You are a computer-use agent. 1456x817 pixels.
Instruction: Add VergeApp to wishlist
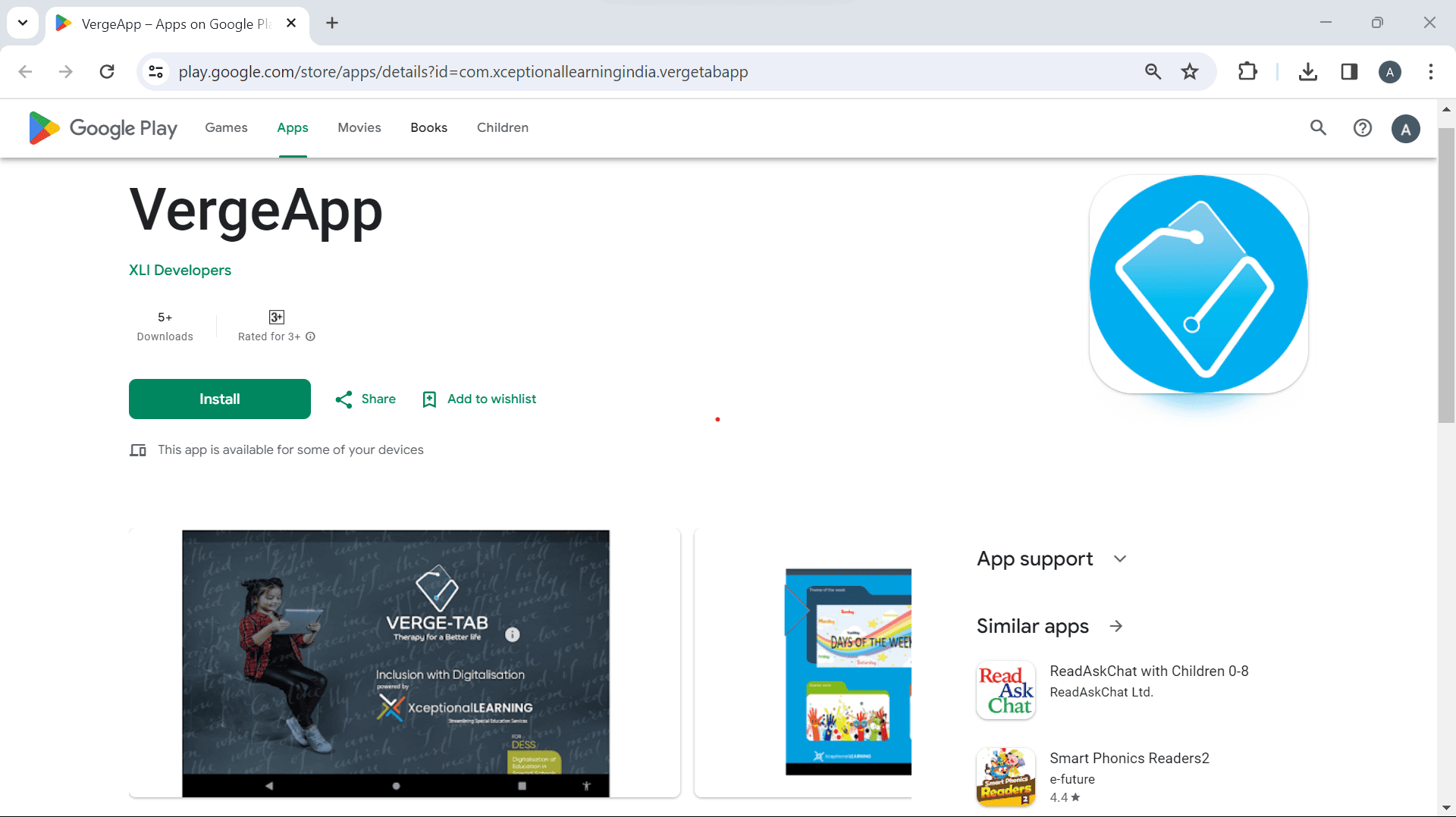click(479, 399)
